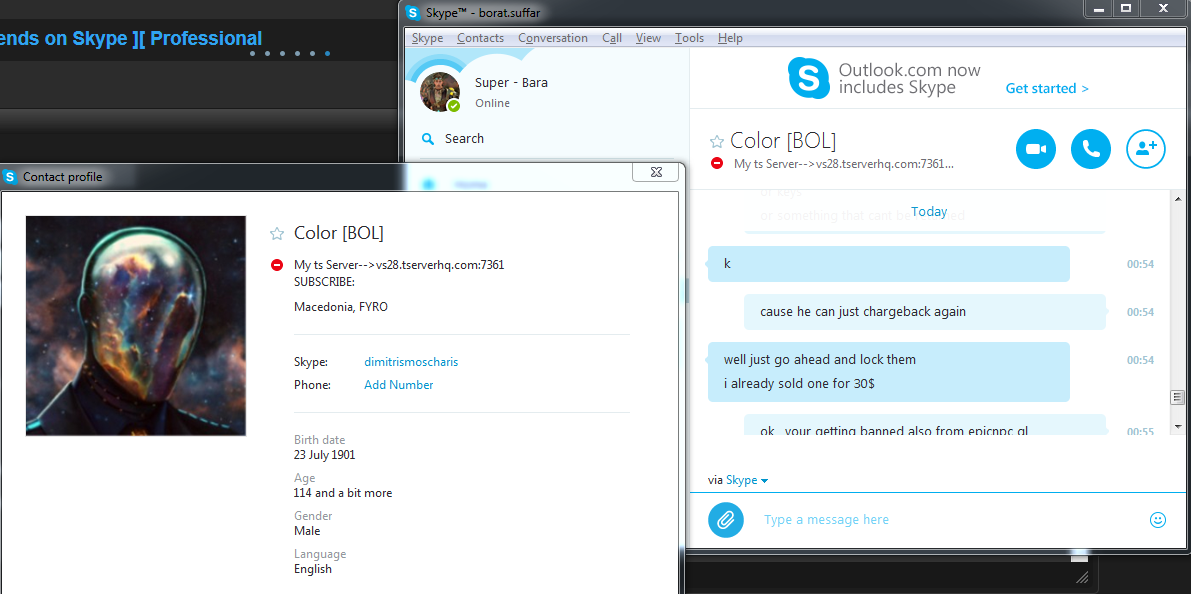Click the message 'cause he can just chargeback again'
The image size is (1191, 594).
[x=863, y=311]
